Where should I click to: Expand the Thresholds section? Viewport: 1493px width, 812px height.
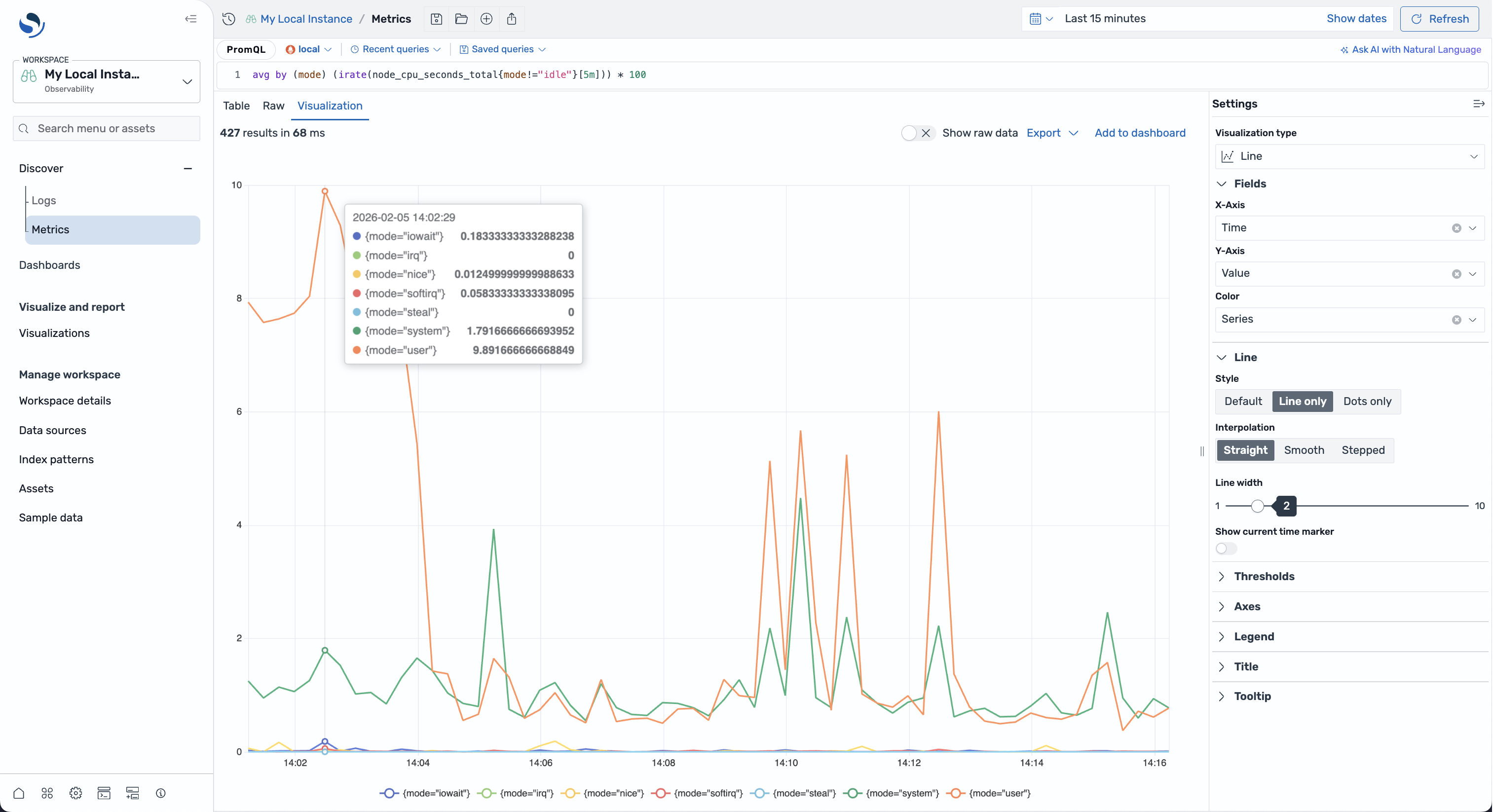point(1264,577)
